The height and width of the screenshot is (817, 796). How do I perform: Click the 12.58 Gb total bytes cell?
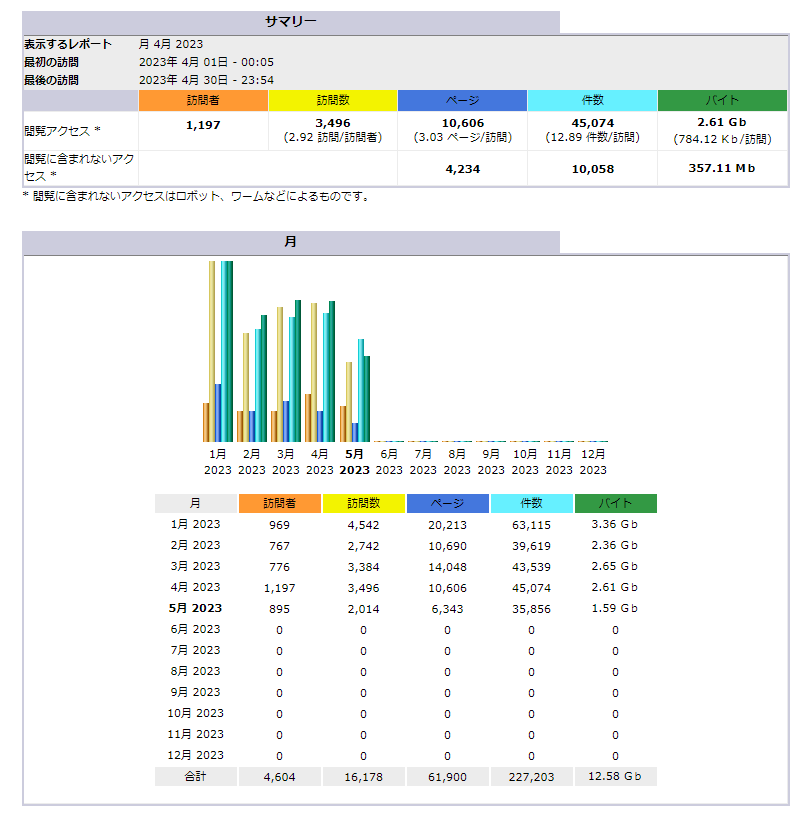[615, 776]
